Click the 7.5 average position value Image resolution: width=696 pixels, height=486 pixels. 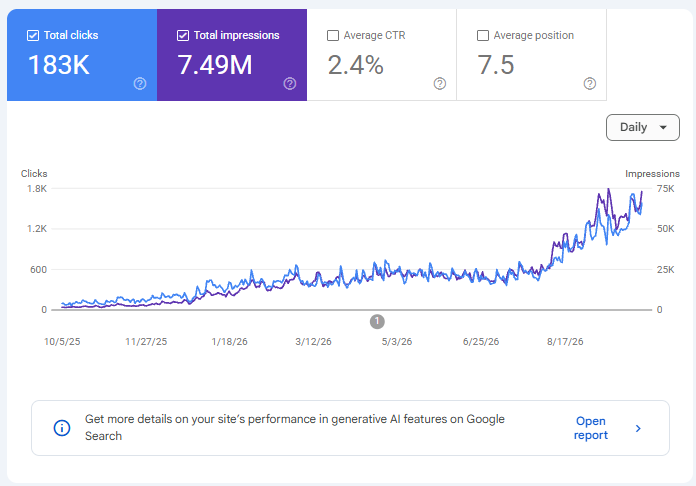(x=496, y=65)
